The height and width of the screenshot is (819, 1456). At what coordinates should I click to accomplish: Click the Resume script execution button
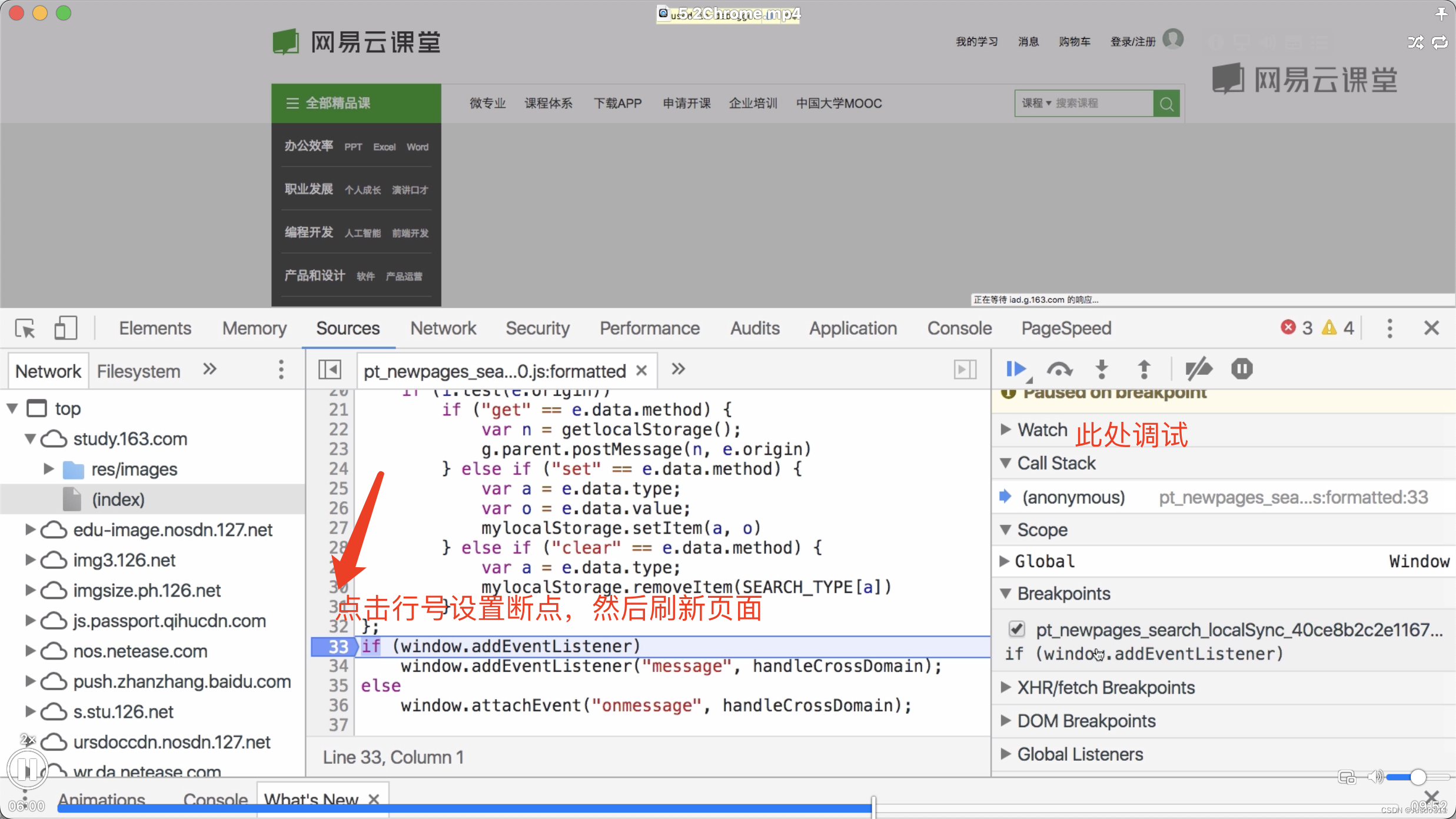pyautogui.click(x=1016, y=369)
